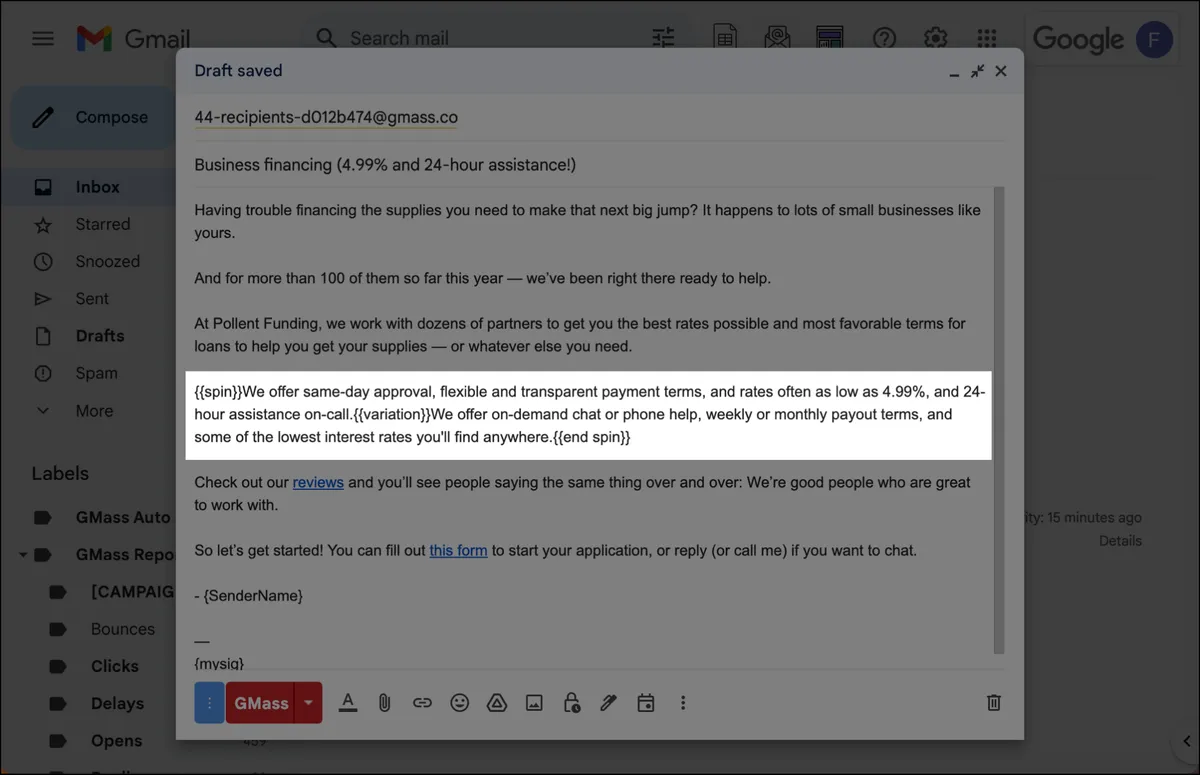
Task: Open the GMass settings dropdown arrow
Action: pos(308,703)
